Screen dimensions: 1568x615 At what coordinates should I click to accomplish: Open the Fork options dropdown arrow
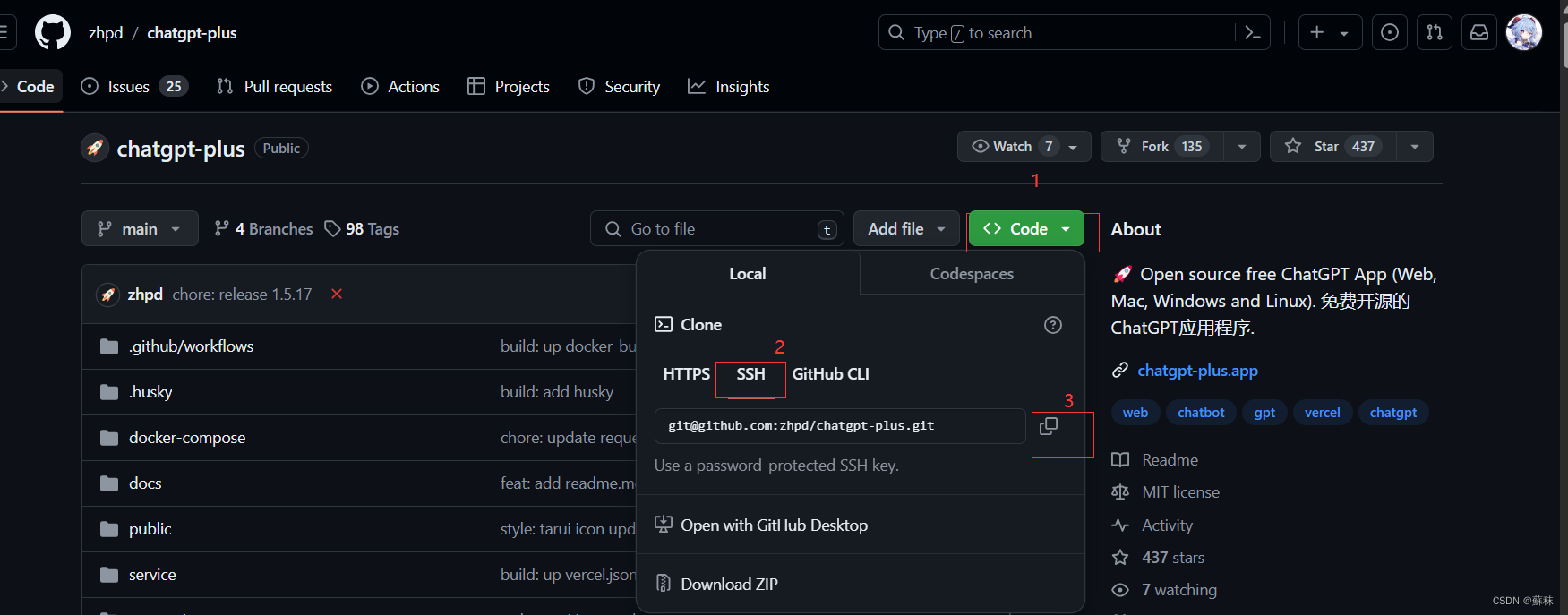click(1242, 147)
